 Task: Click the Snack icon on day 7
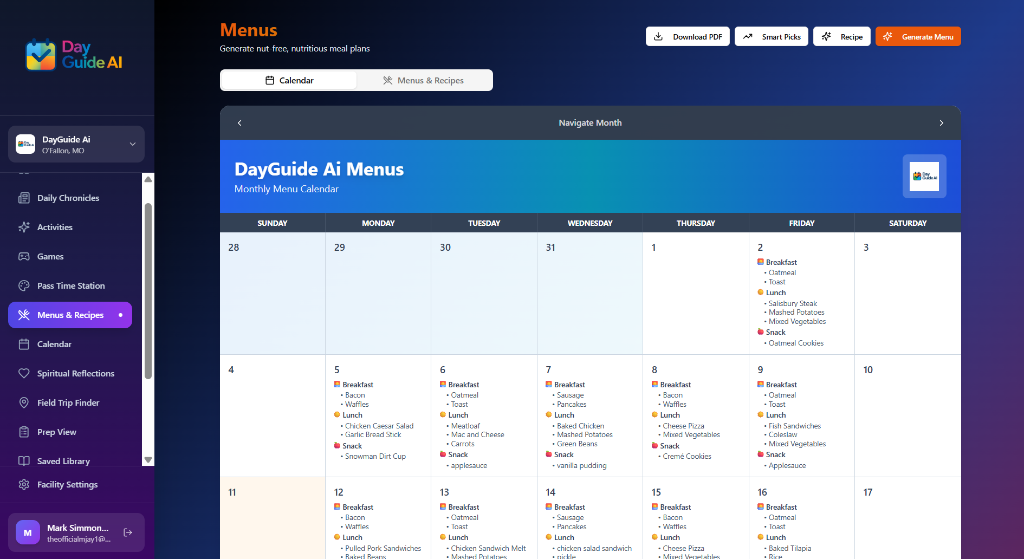tap(549, 455)
